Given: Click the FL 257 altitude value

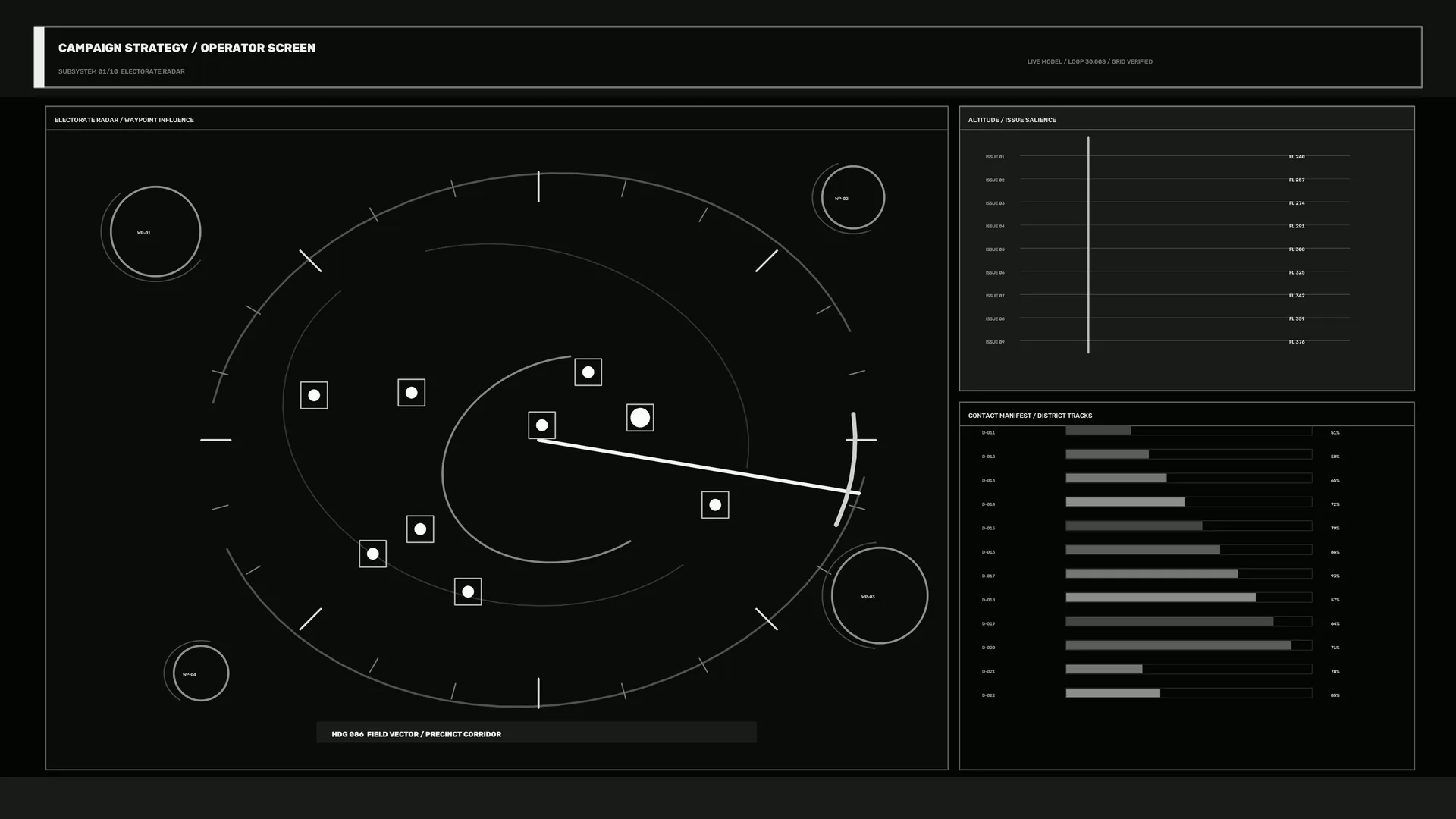Looking at the screenshot, I should pyautogui.click(x=1297, y=180).
